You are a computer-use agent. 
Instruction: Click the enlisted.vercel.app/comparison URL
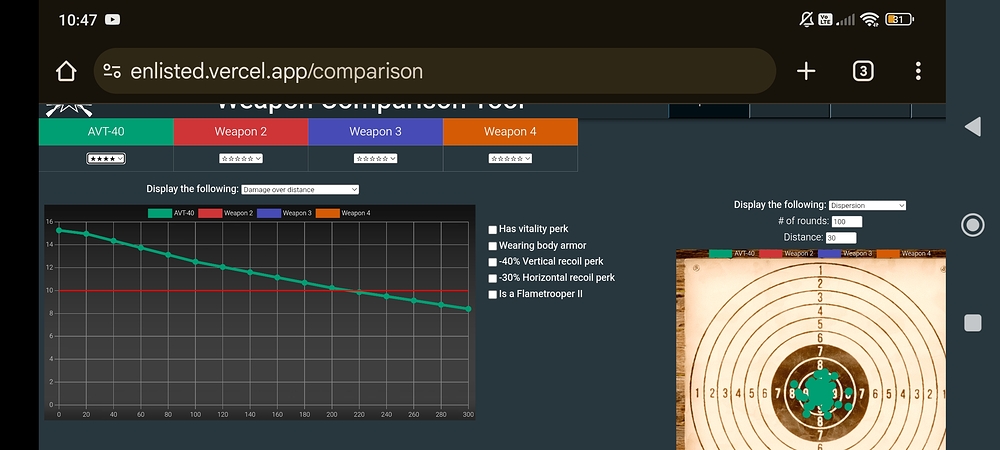pos(277,72)
